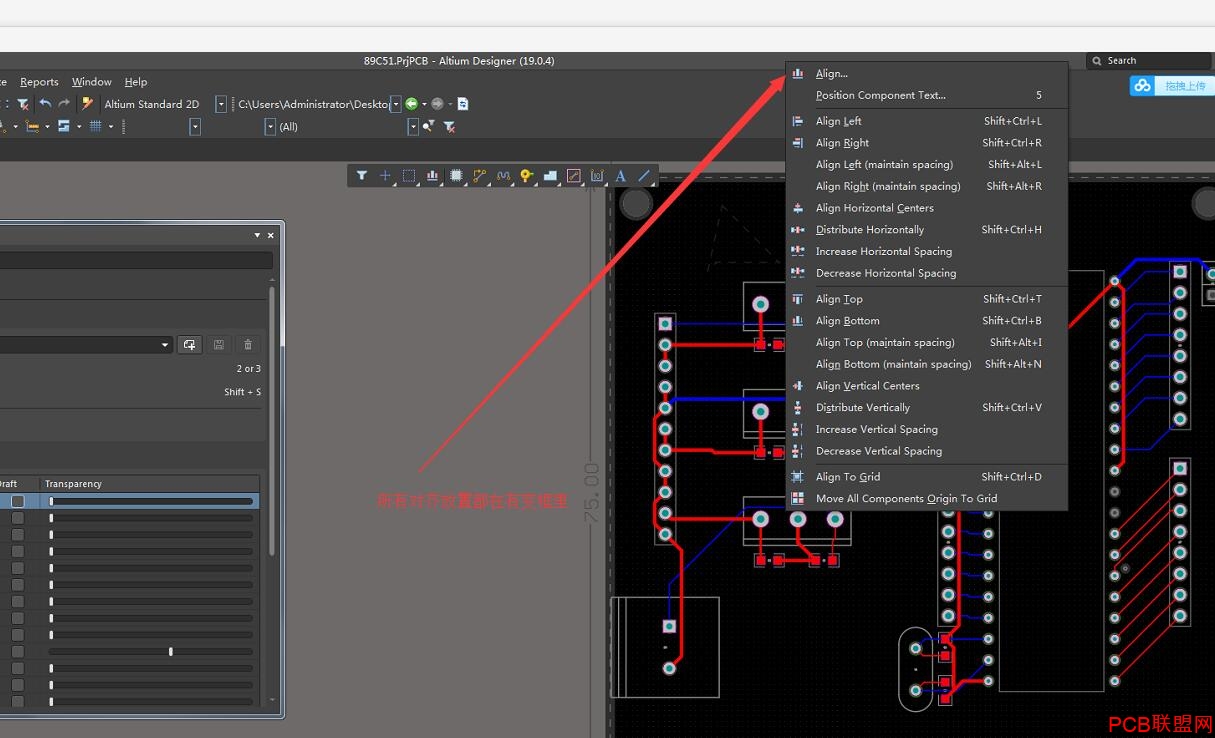Open the align objects tool in Active Bar
The height and width of the screenshot is (738, 1215).
(433, 176)
